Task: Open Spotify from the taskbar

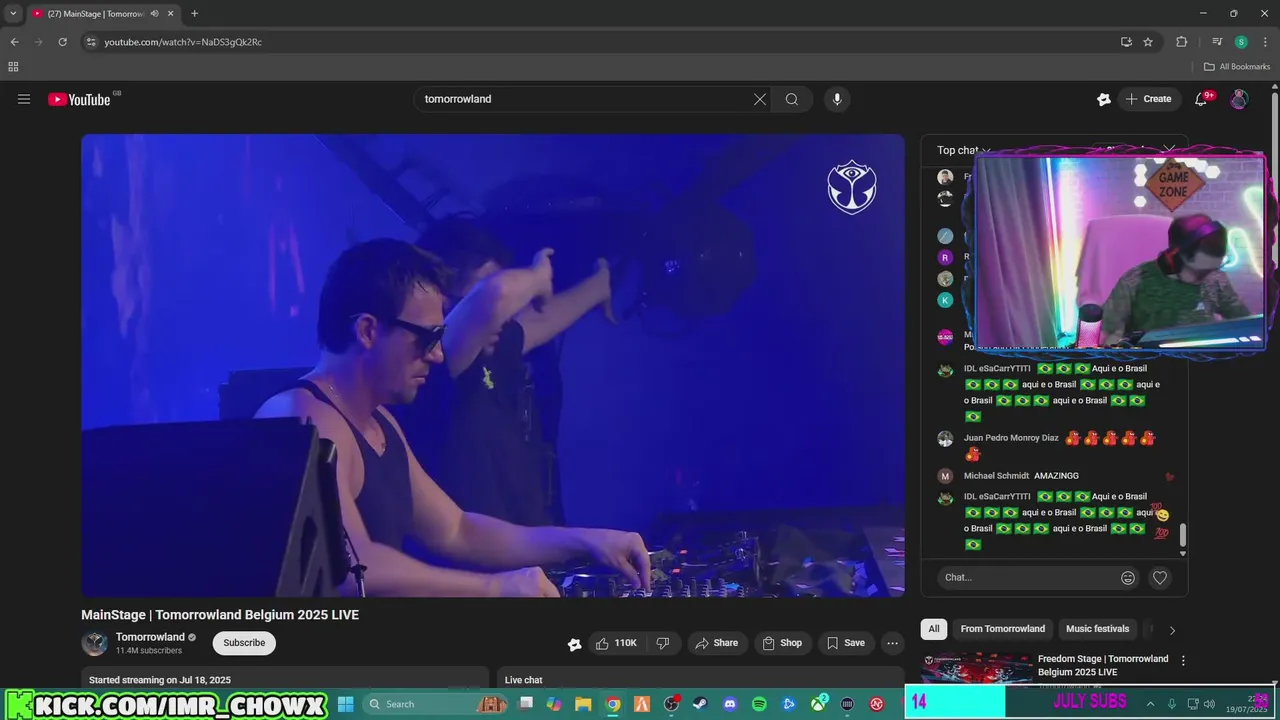Action: (x=759, y=704)
